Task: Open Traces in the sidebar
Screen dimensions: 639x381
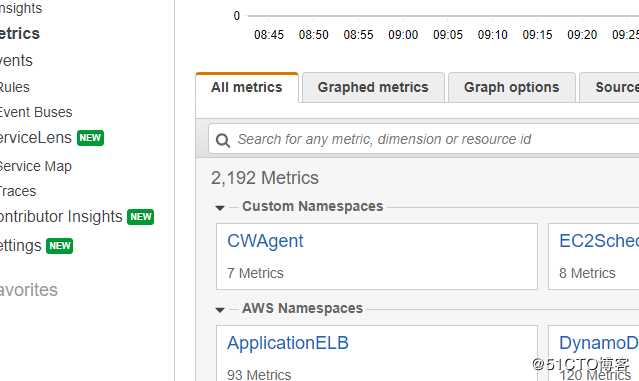Action: click(x=18, y=191)
